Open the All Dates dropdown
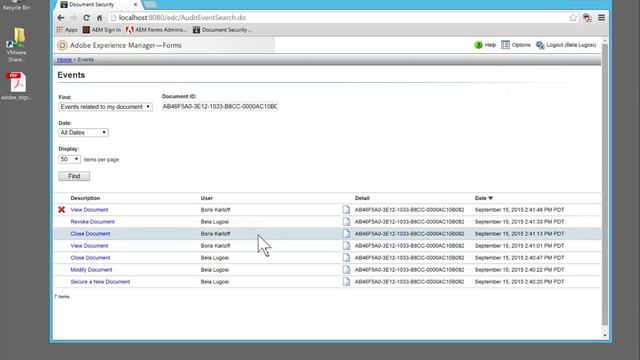640x360 pixels. [x=83, y=133]
